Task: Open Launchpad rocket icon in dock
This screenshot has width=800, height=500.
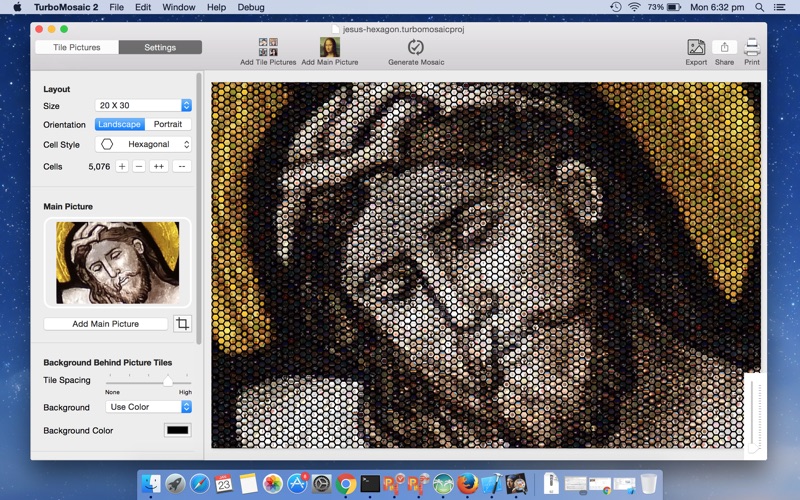Action: [x=175, y=483]
